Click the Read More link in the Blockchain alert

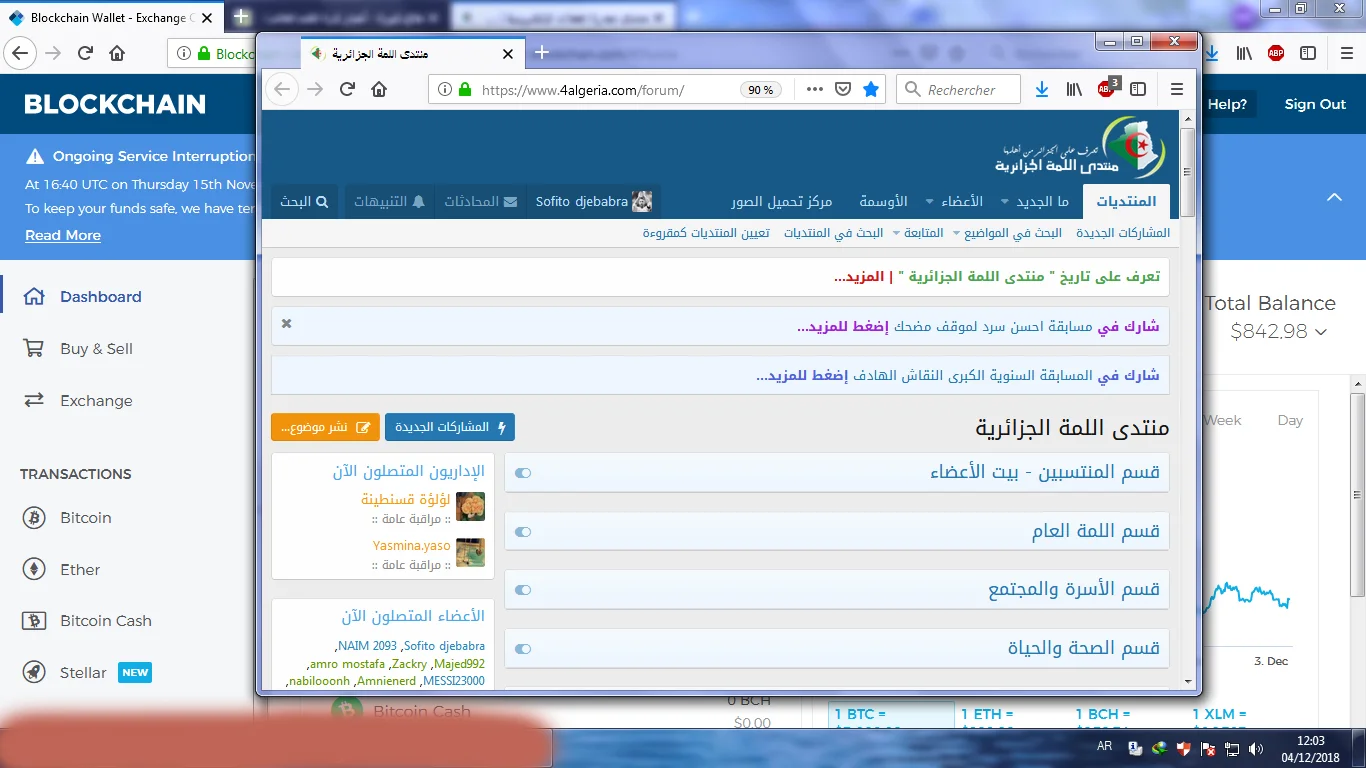(x=63, y=235)
